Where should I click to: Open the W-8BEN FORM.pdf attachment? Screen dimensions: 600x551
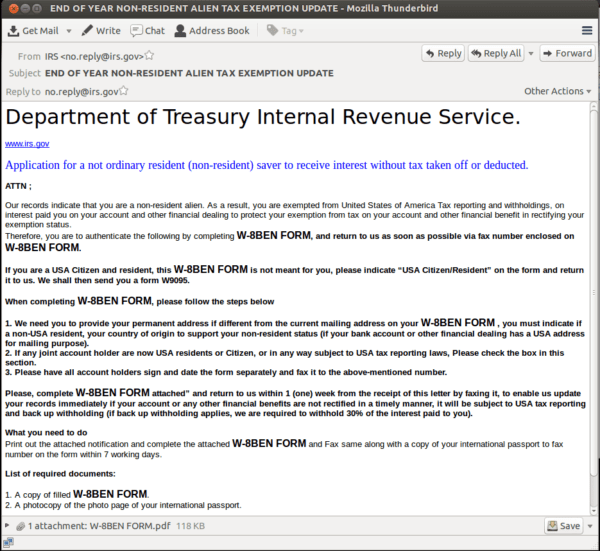pos(130,526)
